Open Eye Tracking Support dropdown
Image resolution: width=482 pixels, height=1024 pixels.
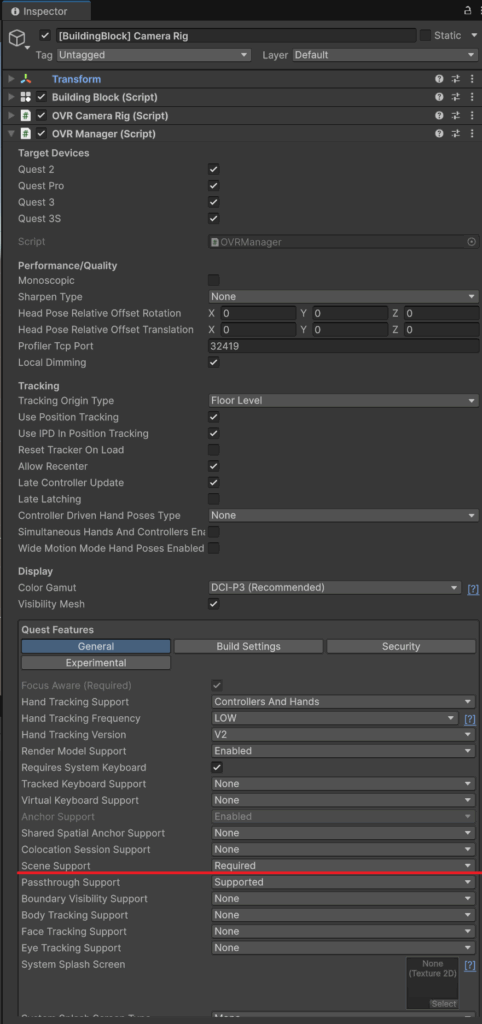pos(344,948)
